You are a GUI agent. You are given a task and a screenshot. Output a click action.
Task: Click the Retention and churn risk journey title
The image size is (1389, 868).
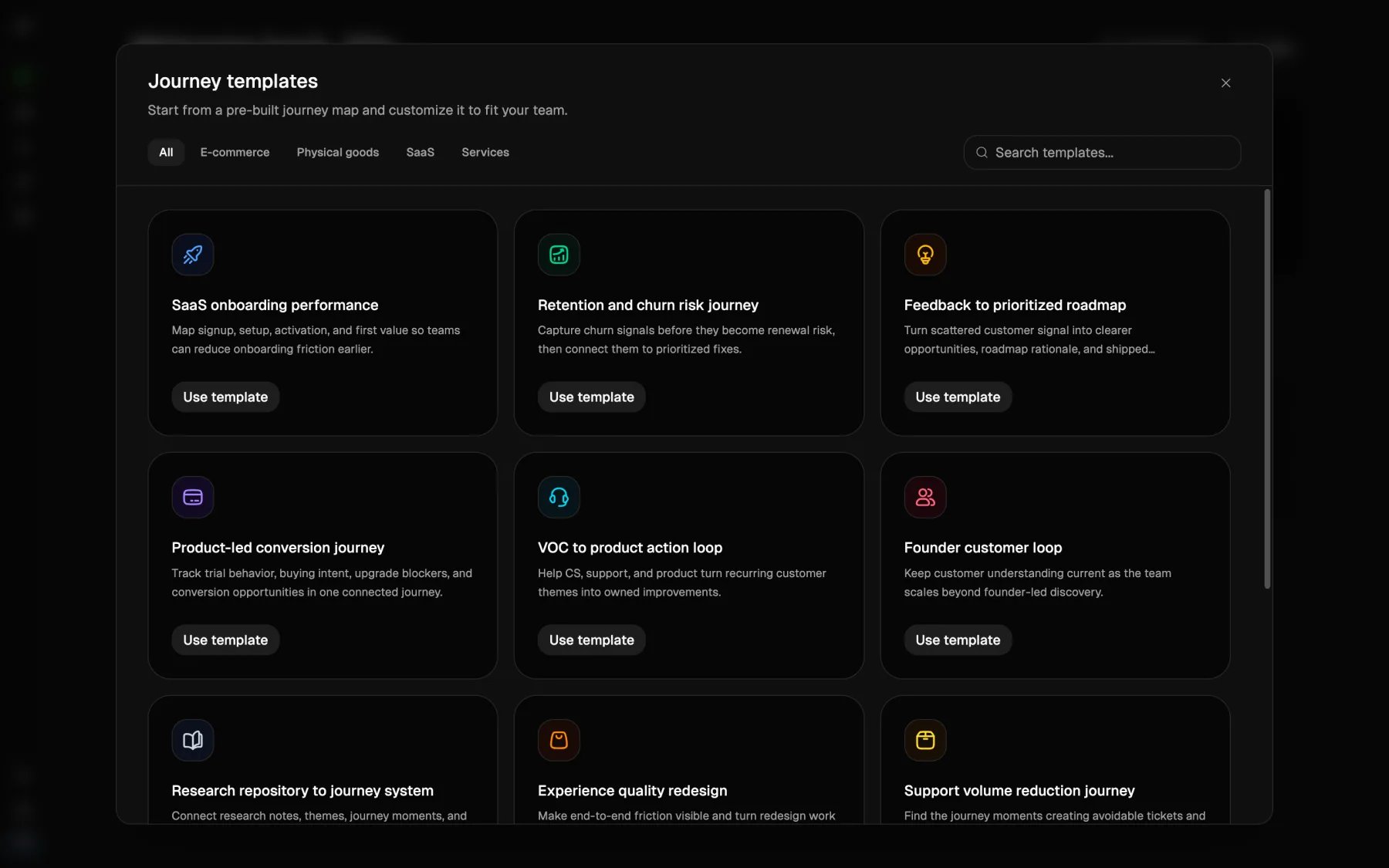[x=648, y=305]
